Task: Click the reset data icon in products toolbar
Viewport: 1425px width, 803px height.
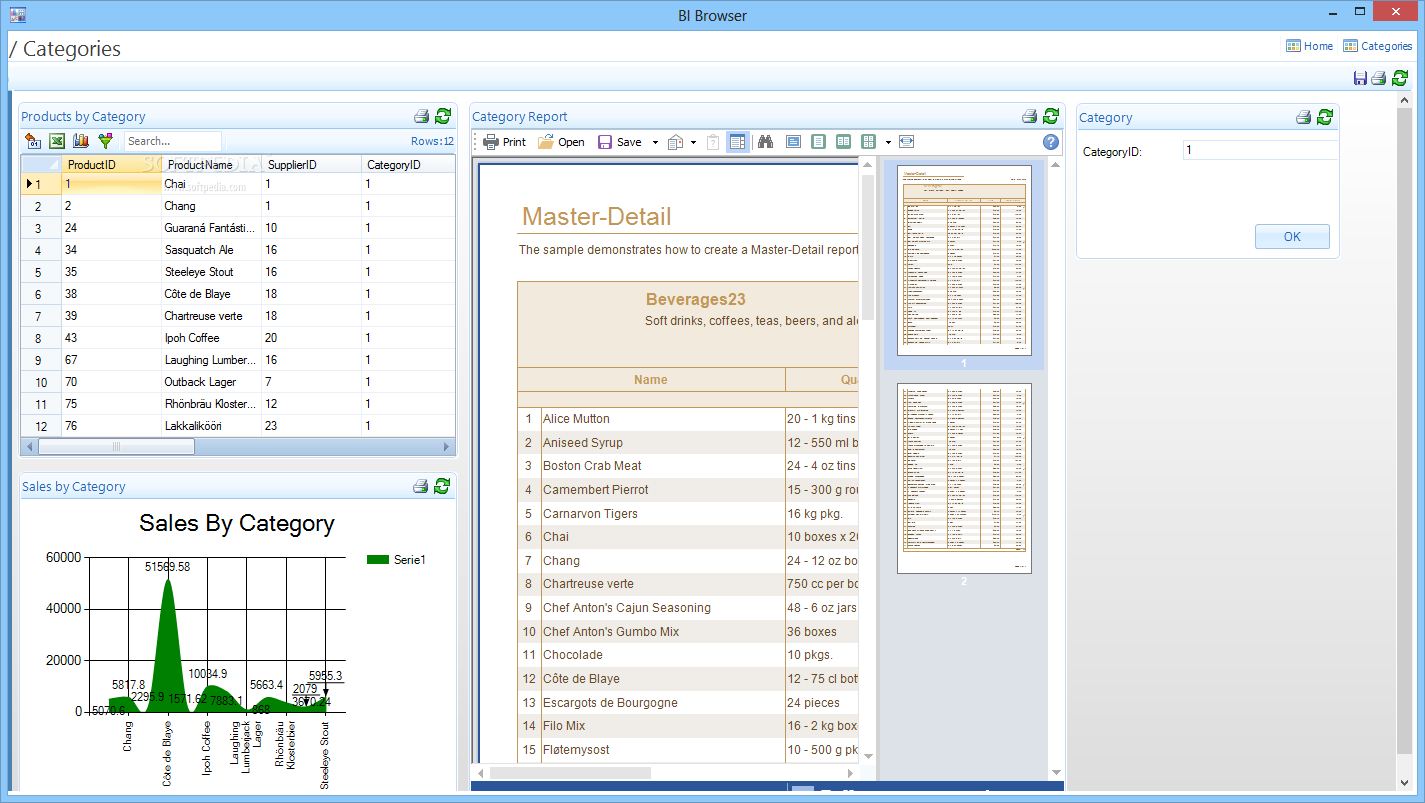Action: (x=33, y=141)
